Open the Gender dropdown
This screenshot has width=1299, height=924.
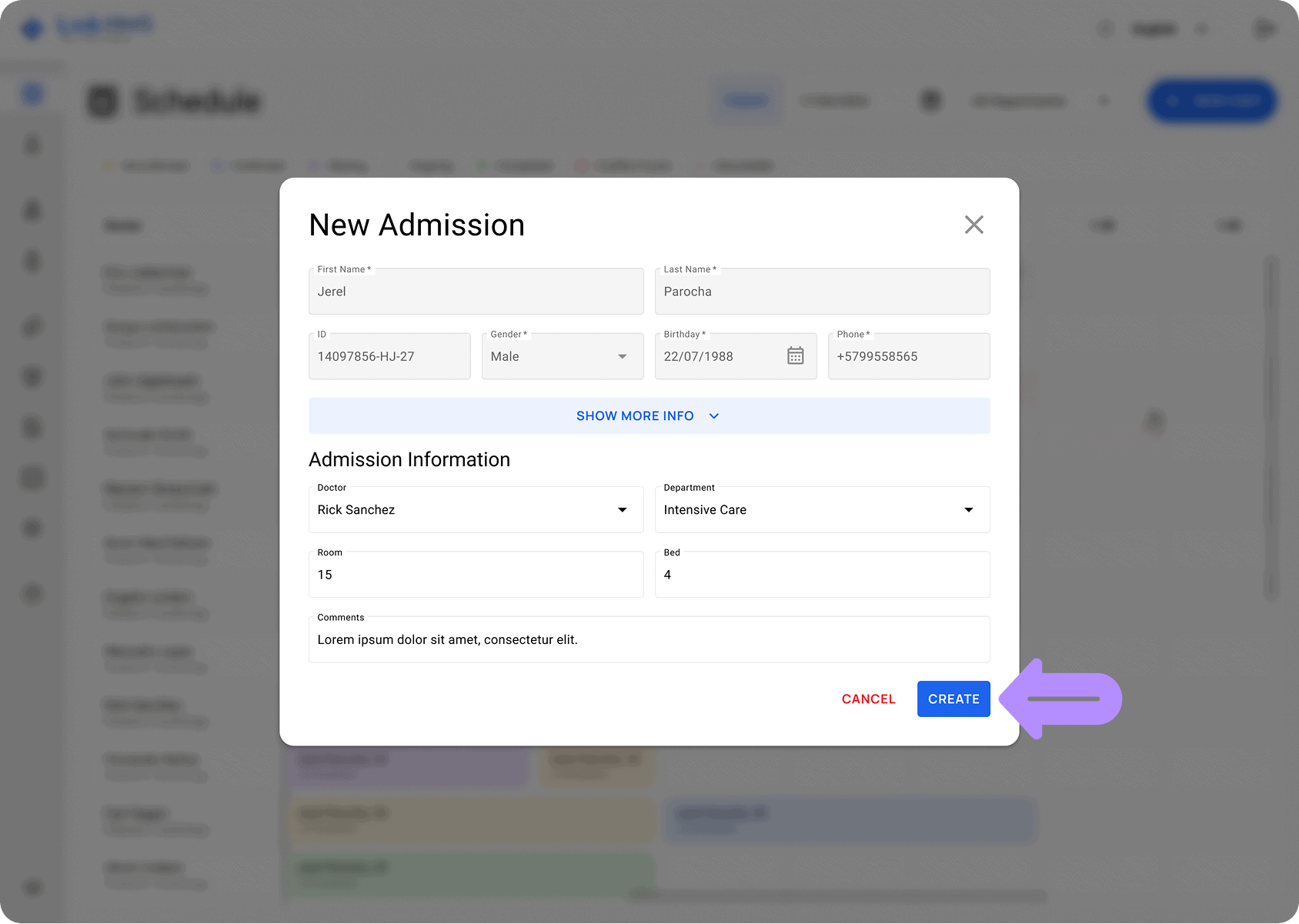point(622,356)
